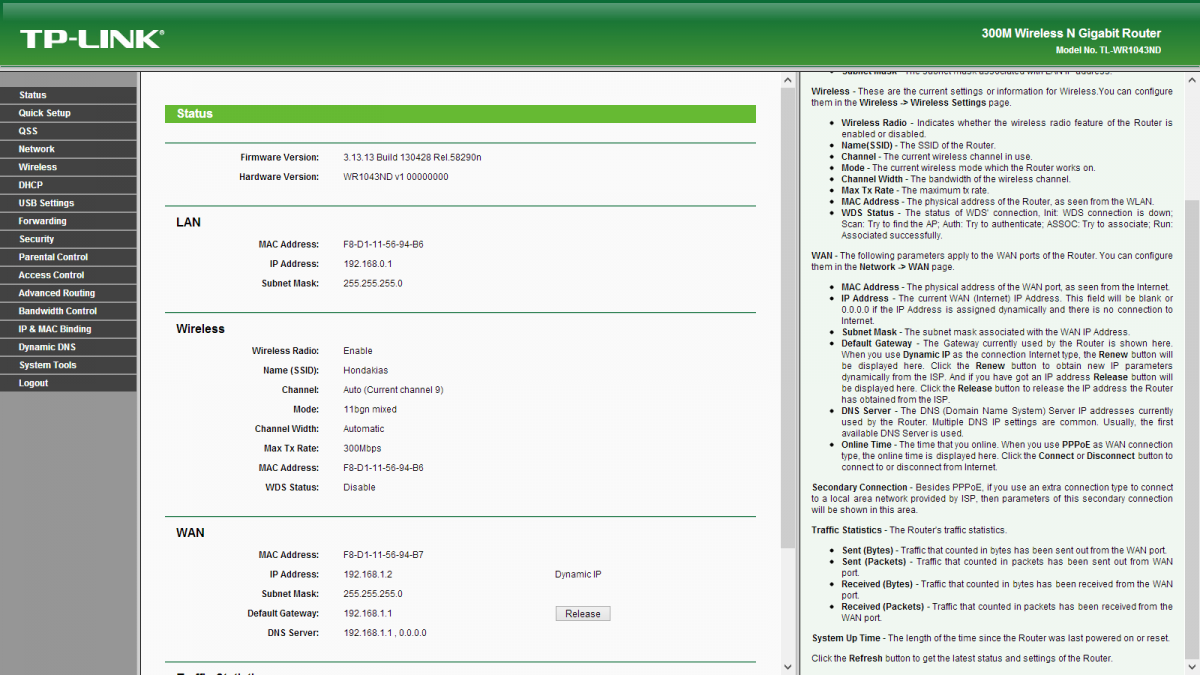This screenshot has height=675, width=1200.
Task: Select the SSID name Hondakias
Action: click(x=366, y=371)
